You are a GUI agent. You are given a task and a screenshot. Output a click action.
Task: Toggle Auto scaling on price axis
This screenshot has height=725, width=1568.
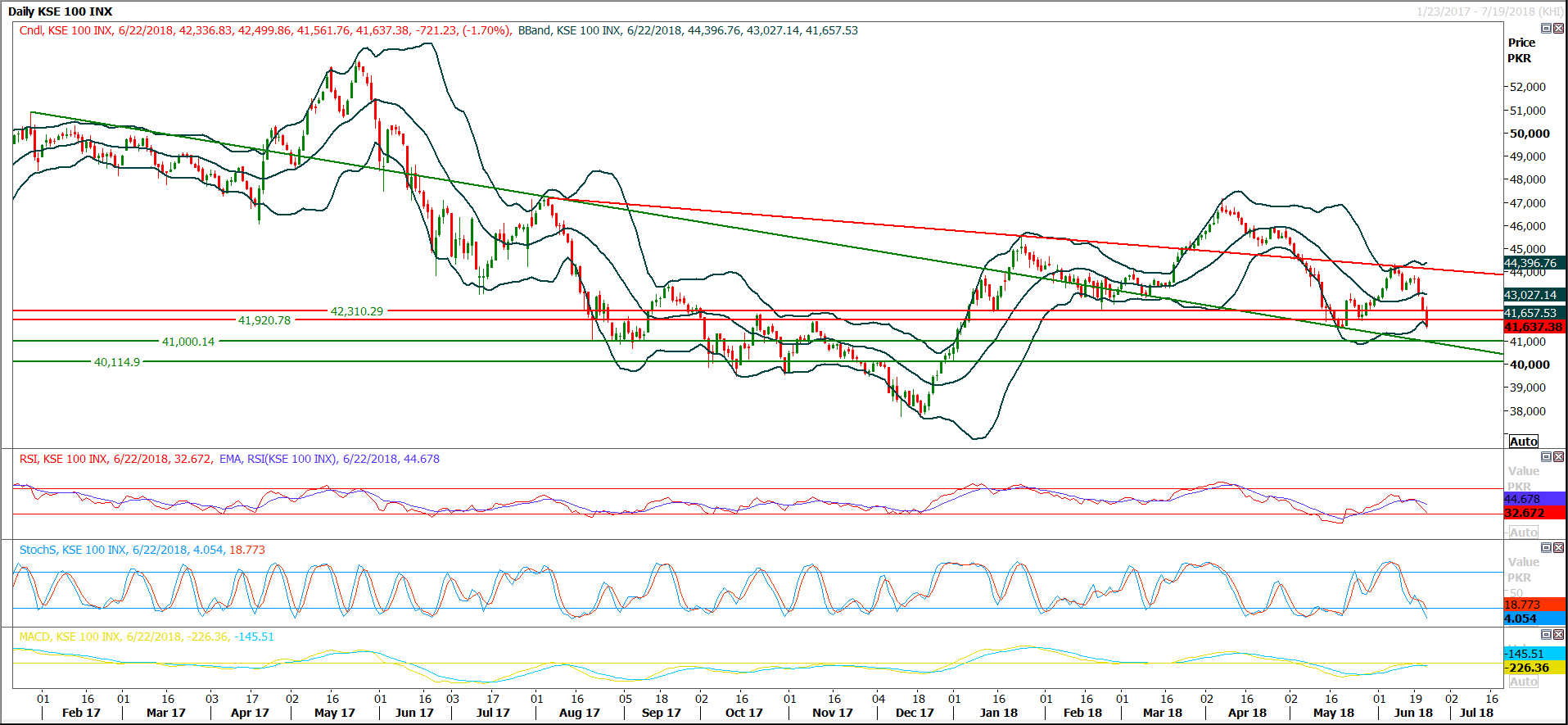pyautogui.click(x=1523, y=442)
